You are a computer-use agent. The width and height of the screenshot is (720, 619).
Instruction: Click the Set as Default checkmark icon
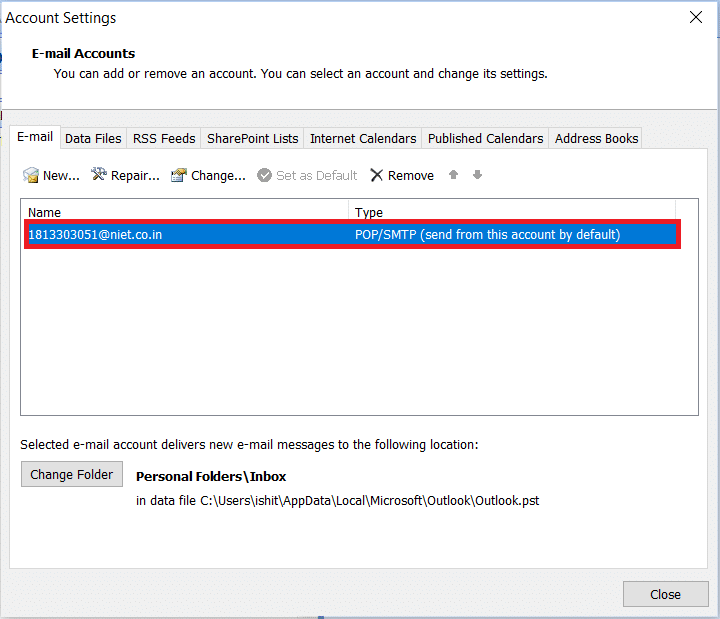pyautogui.click(x=264, y=175)
